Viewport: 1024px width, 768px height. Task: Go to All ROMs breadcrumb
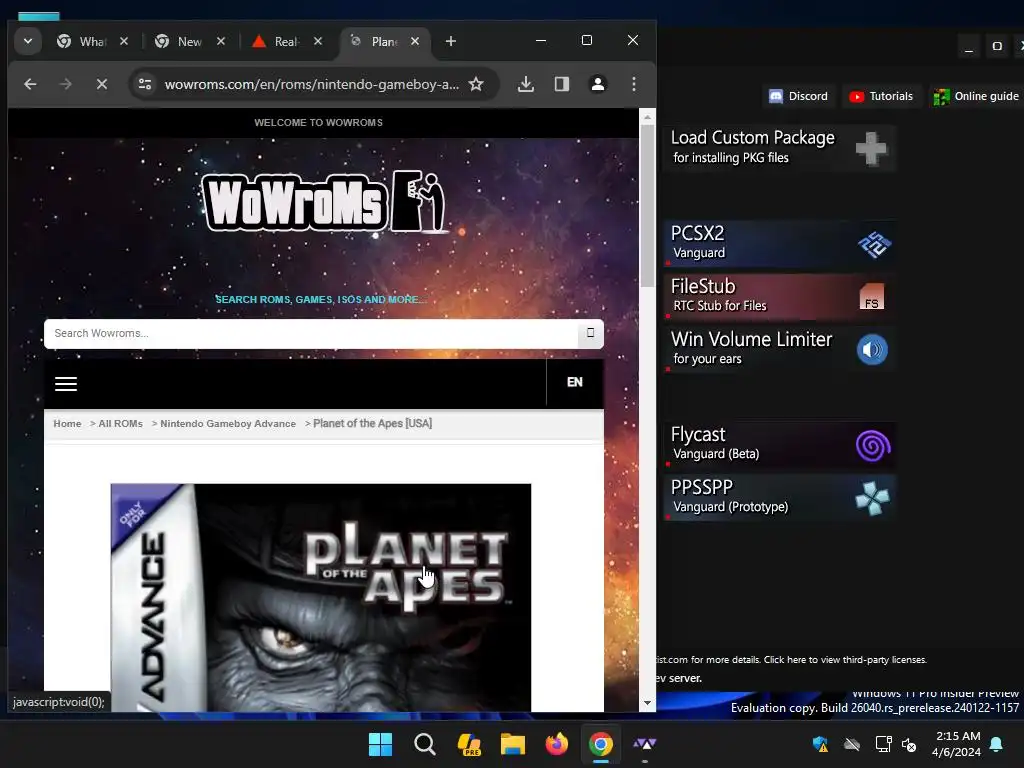(x=120, y=424)
